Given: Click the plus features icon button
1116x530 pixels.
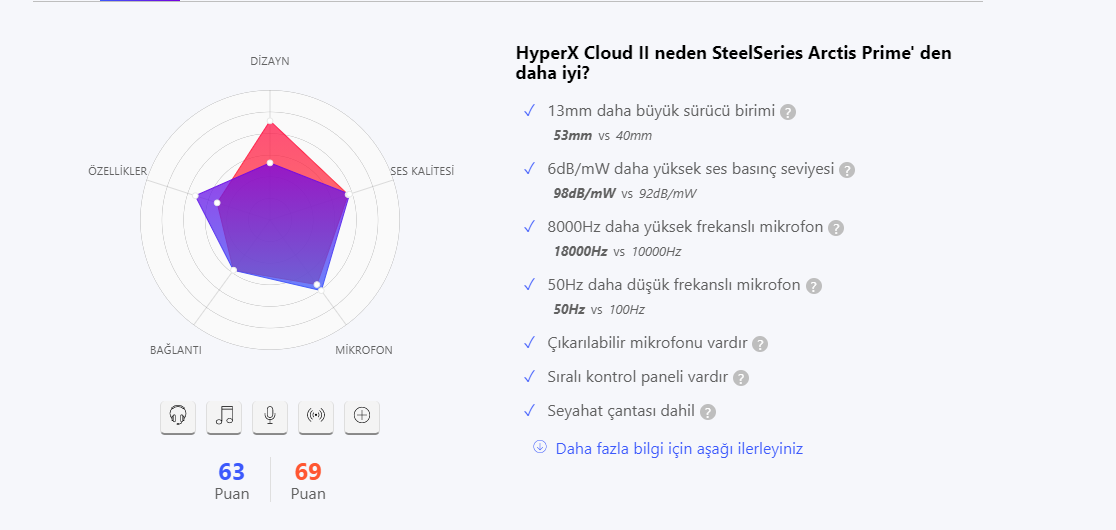Looking at the screenshot, I should [x=362, y=416].
